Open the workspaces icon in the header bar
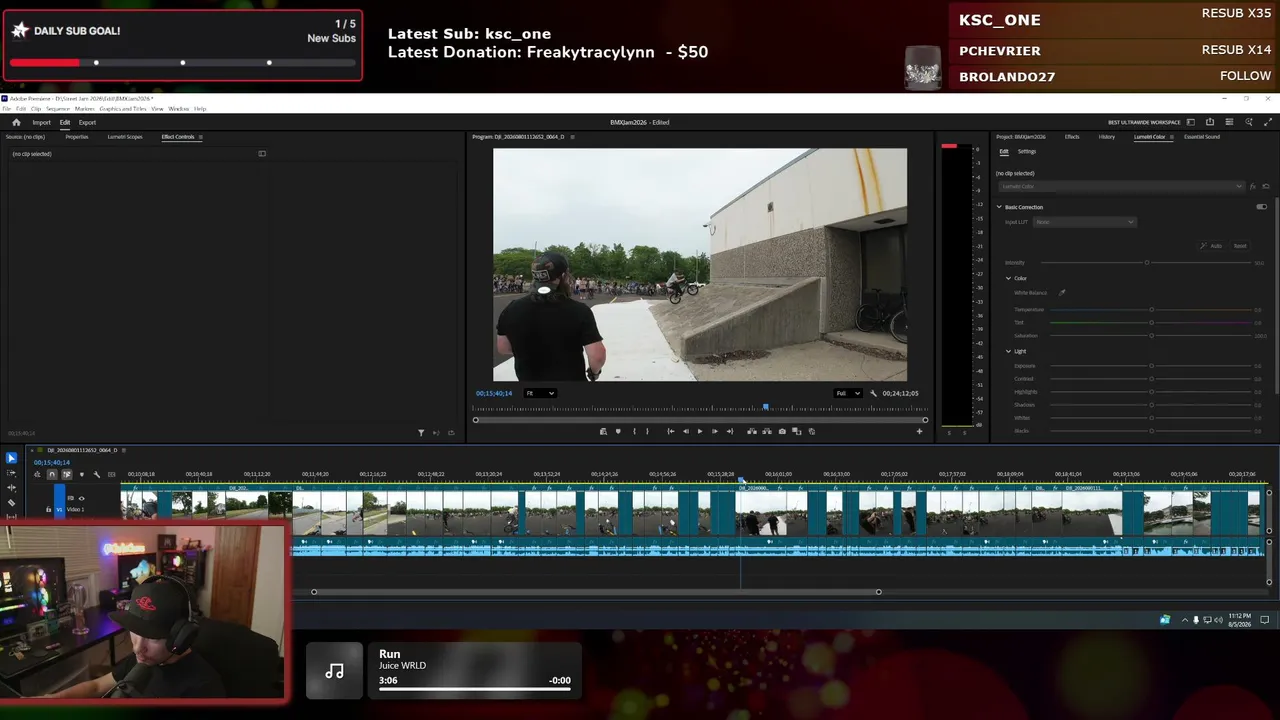The width and height of the screenshot is (1280, 720). click(1190, 122)
